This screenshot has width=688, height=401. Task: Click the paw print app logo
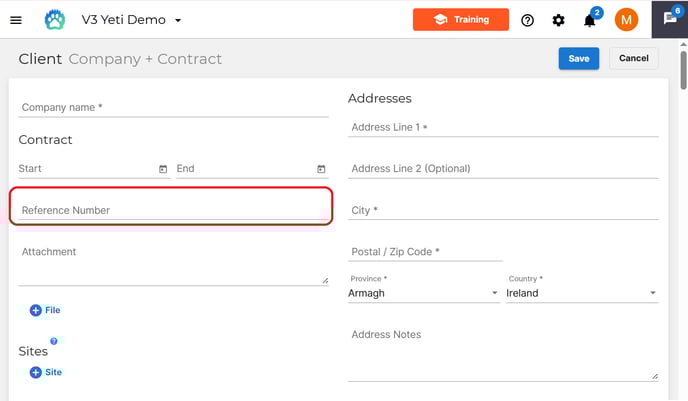pos(55,20)
